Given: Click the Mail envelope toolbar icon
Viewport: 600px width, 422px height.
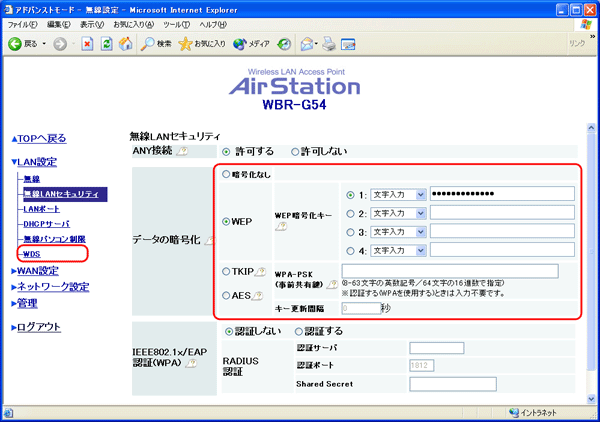Looking at the screenshot, I should coord(307,44).
